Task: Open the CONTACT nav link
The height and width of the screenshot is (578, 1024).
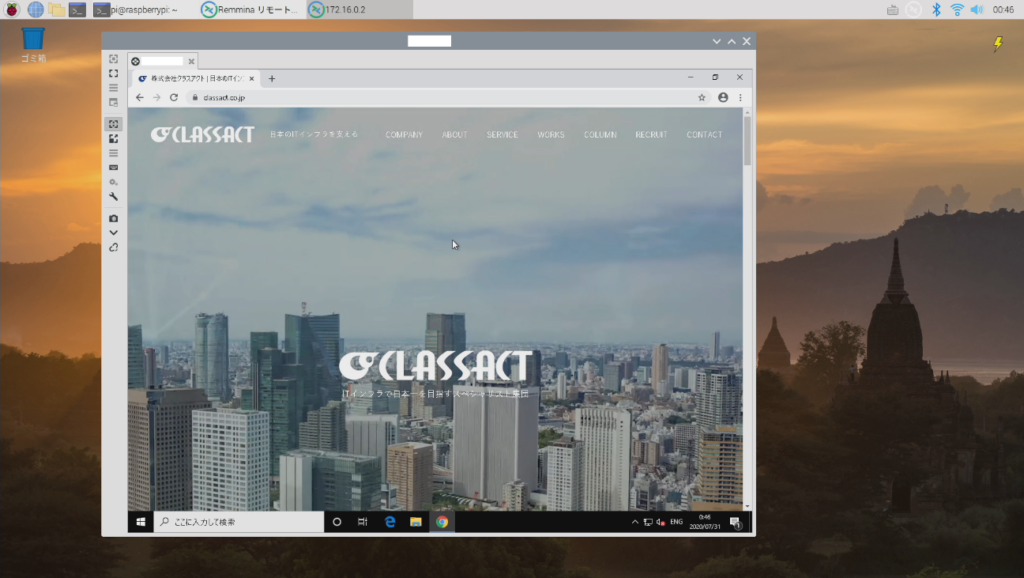Action: [x=704, y=135]
